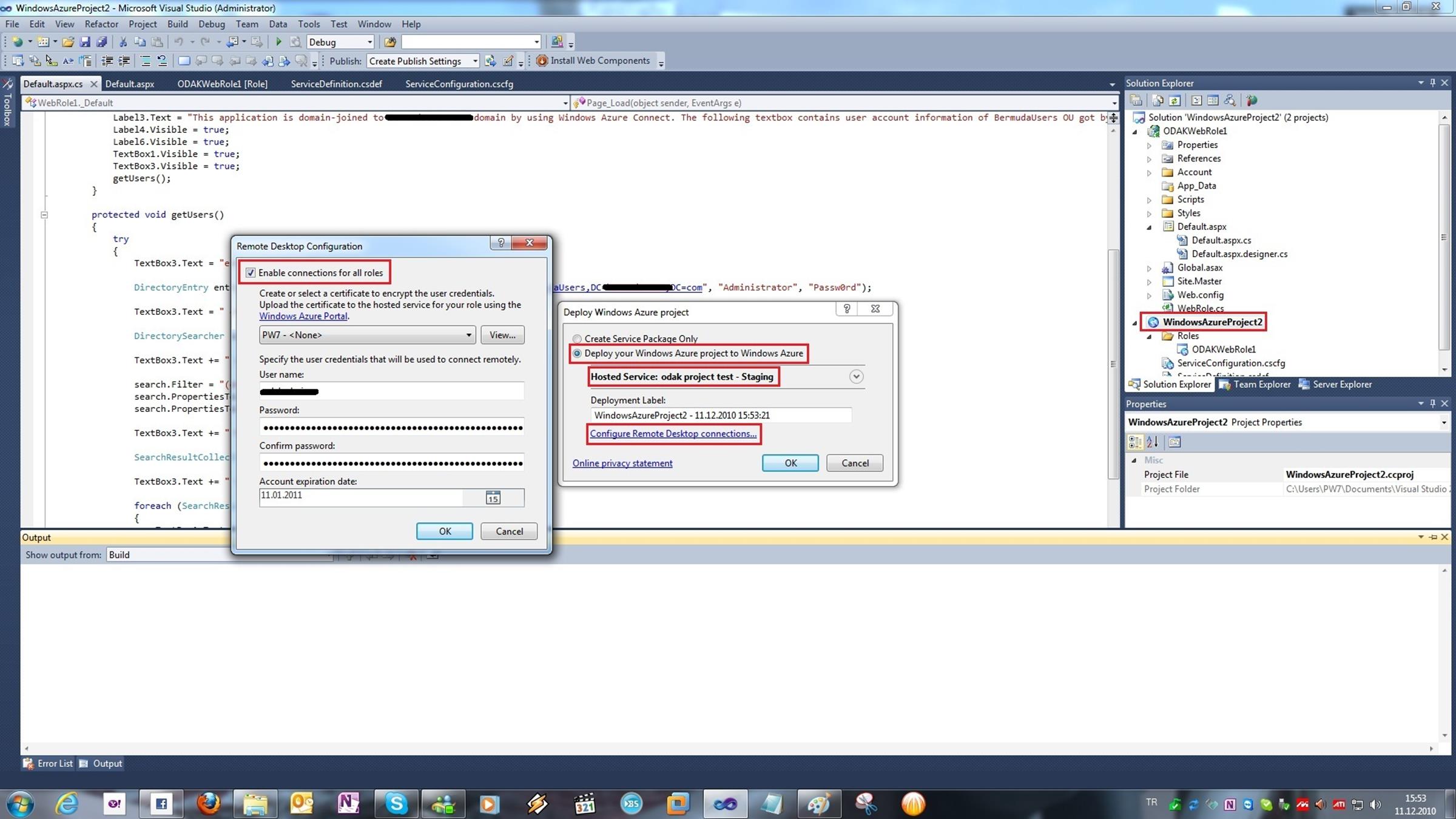The image size is (1456, 819).
Task: Click the Uncomment Selection icon
Action: [x=162, y=61]
